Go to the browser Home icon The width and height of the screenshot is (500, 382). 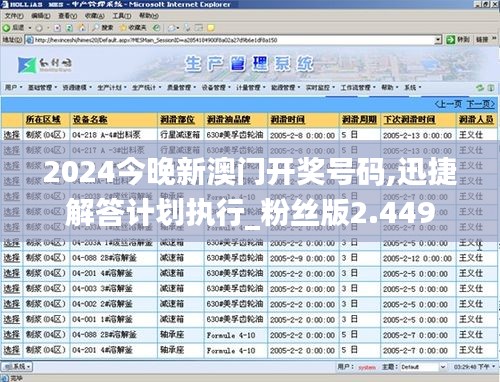point(82,28)
